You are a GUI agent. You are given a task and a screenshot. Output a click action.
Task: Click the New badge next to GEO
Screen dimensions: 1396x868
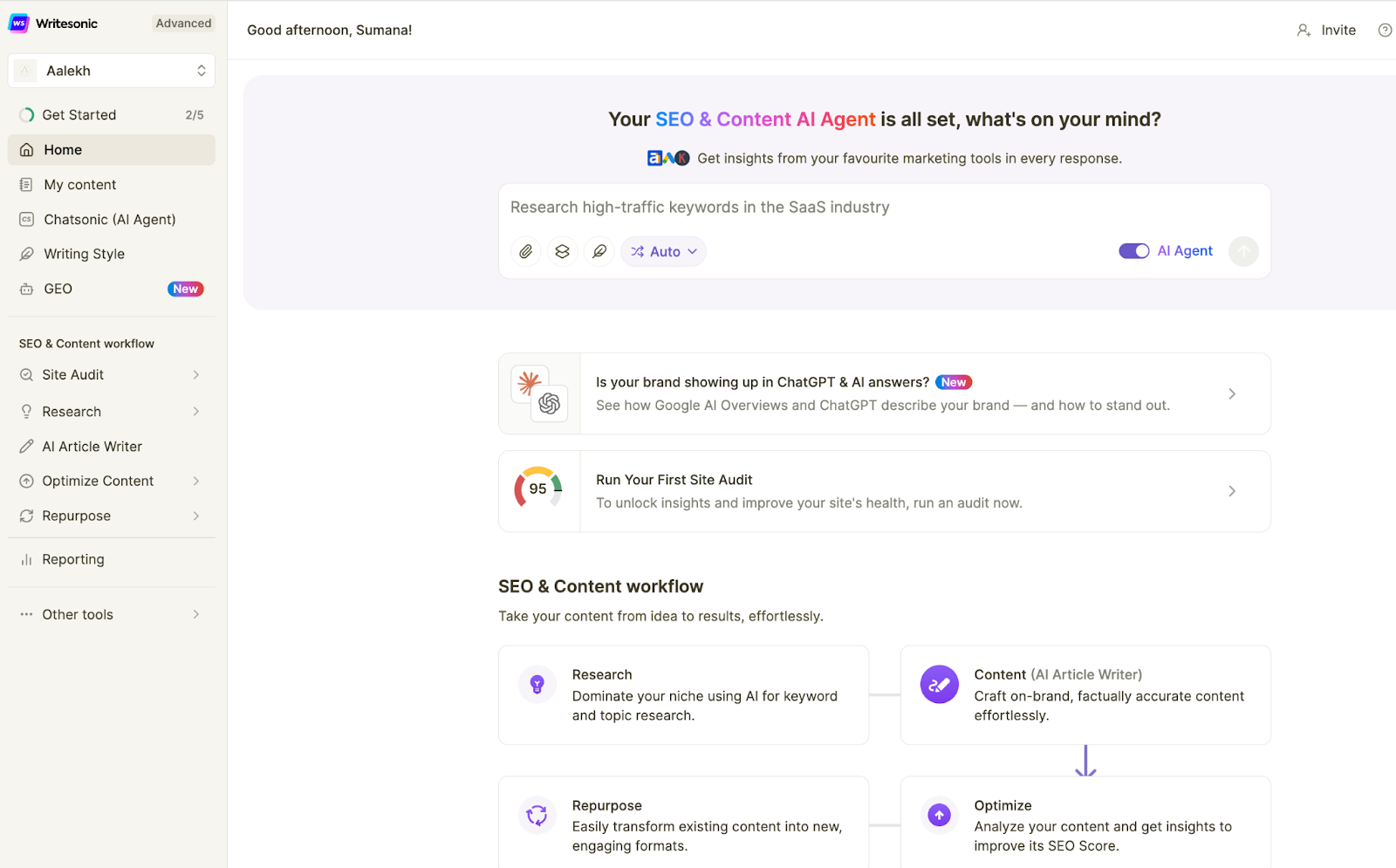point(185,289)
